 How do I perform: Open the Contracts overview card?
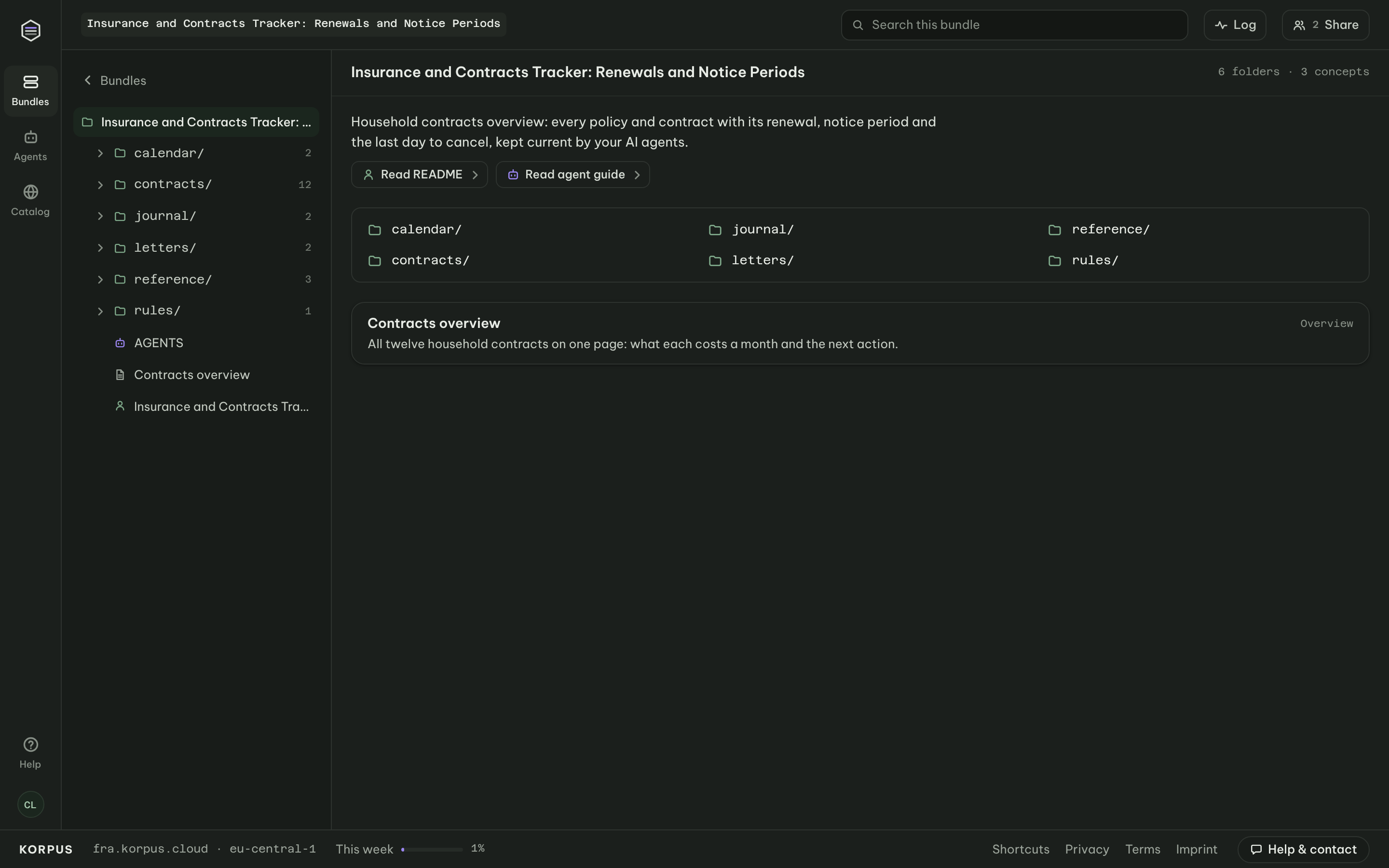click(x=860, y=333)
